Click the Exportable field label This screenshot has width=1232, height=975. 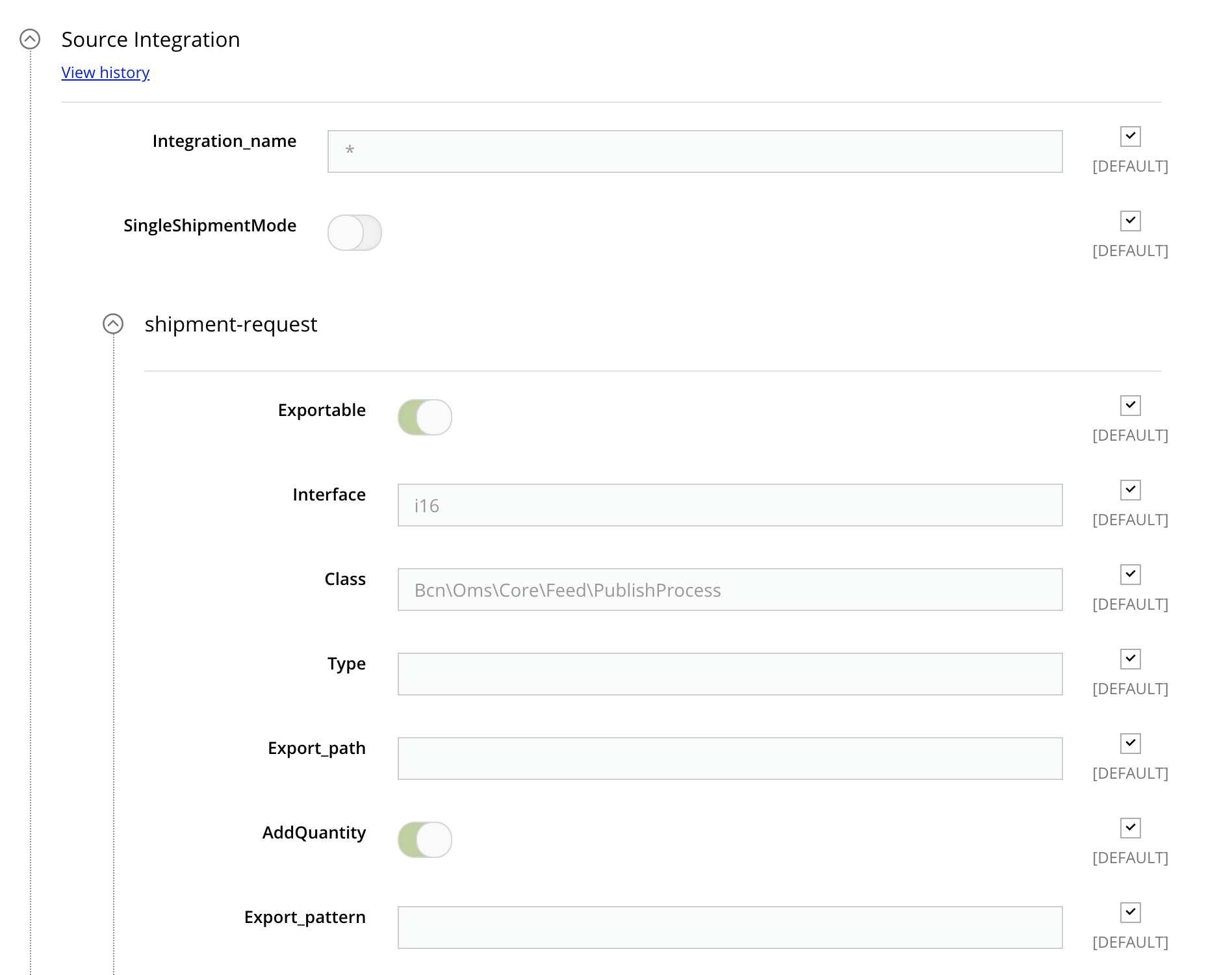click(322, 410)
